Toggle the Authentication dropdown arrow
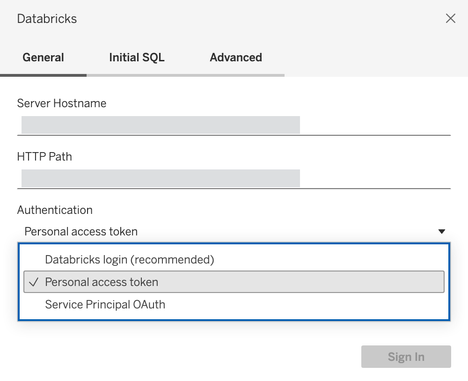 (x=442, y=231)
